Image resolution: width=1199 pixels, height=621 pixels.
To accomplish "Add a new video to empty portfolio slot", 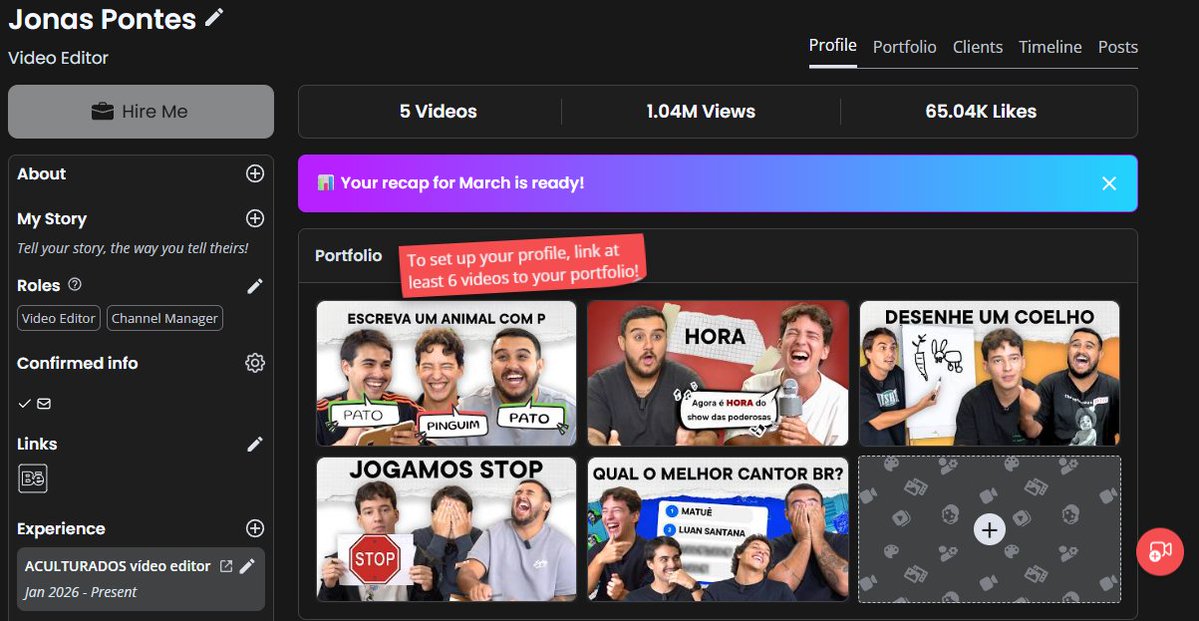I will click(989, 529).
